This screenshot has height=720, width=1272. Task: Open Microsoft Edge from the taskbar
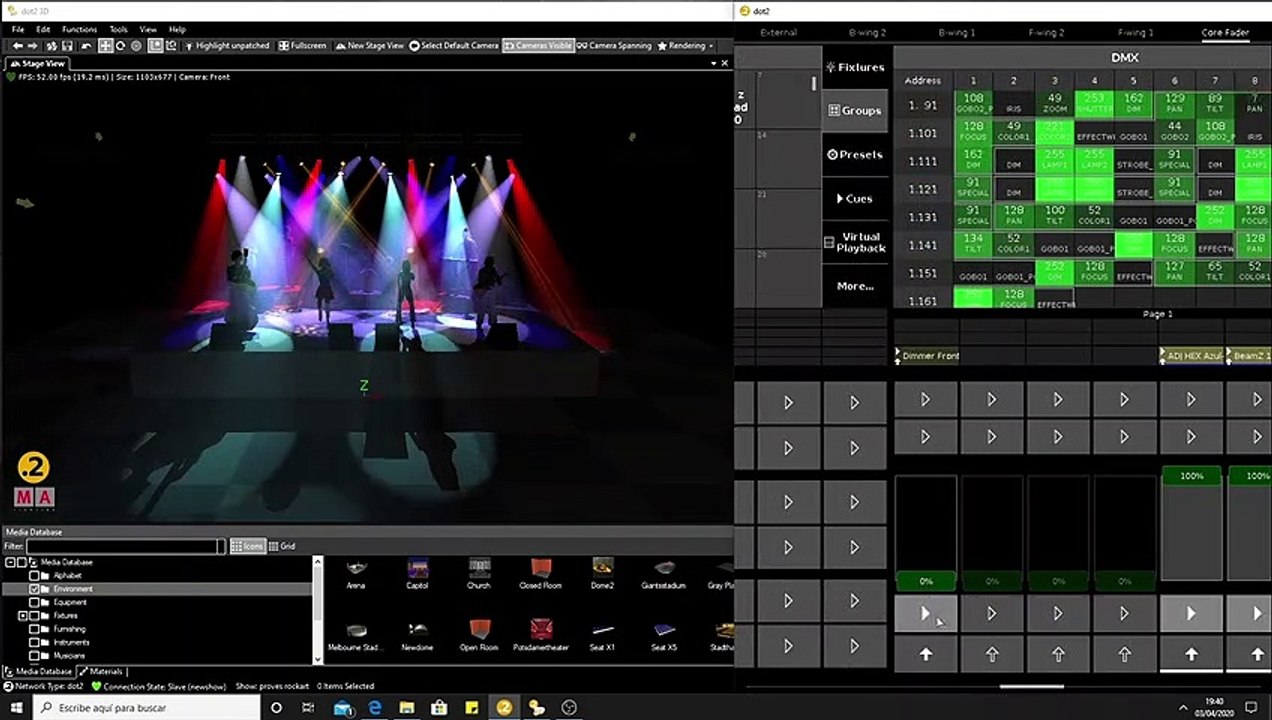(375, 707)
